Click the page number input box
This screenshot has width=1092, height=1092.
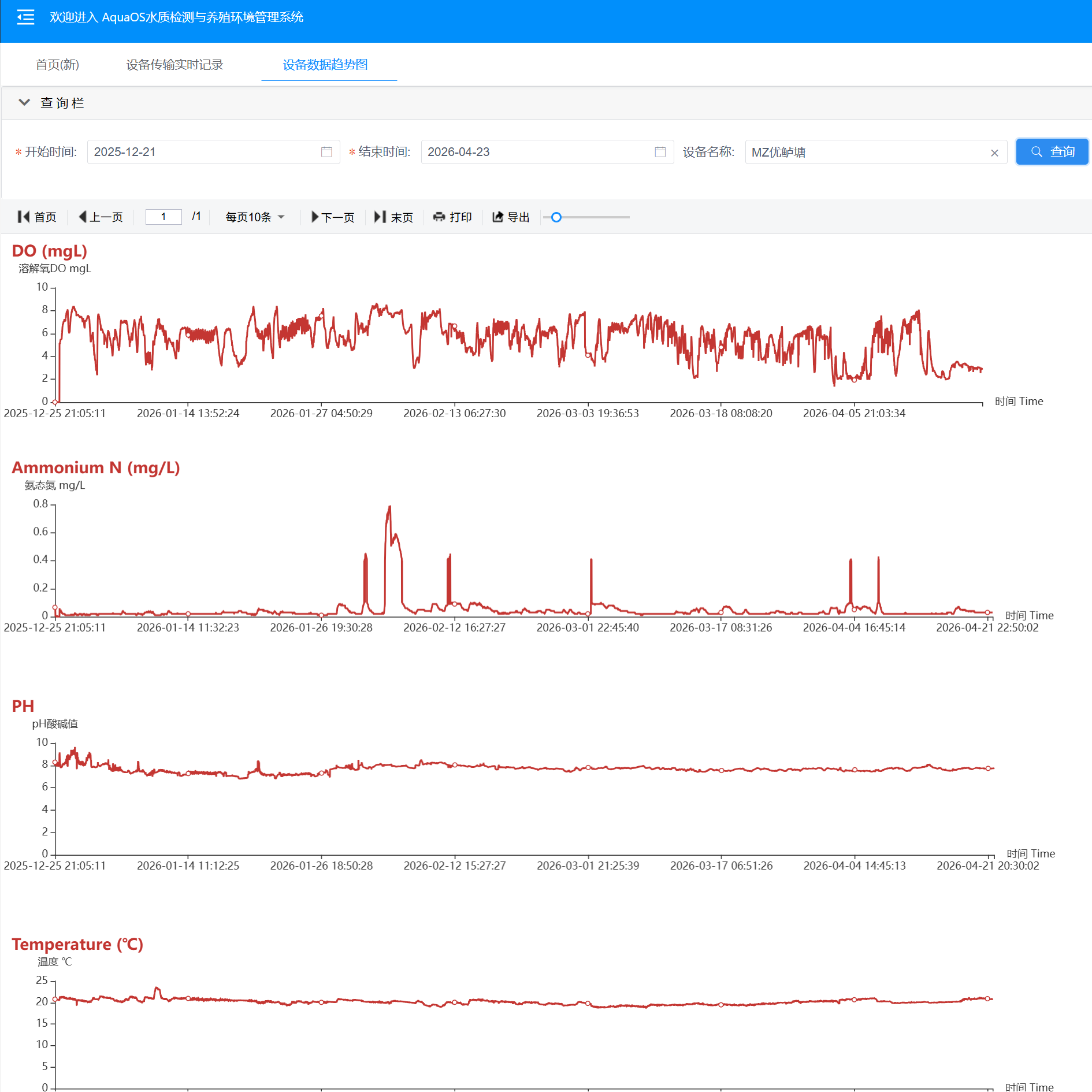click(x=164, y=217)
